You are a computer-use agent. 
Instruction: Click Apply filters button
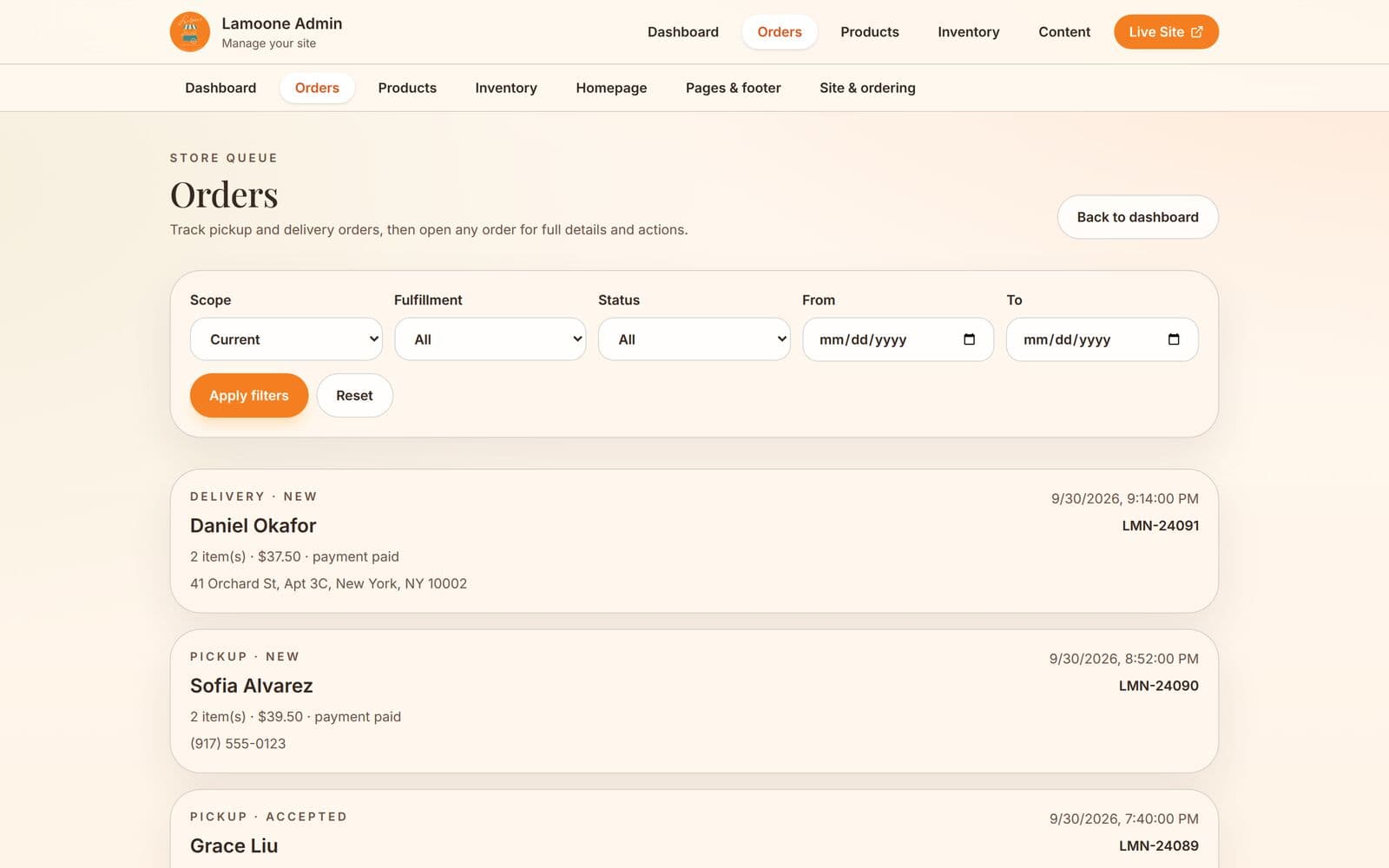(x=249, y=396)
